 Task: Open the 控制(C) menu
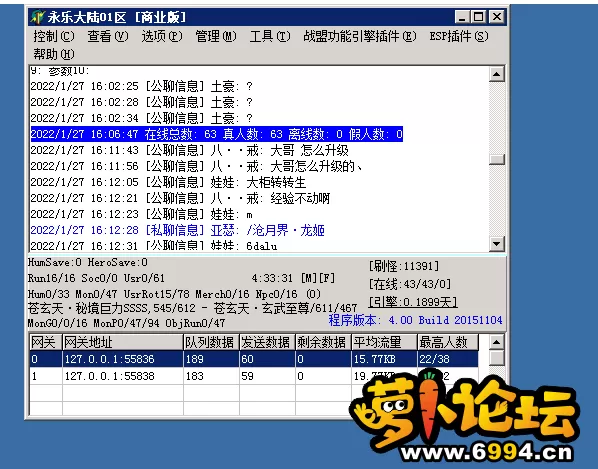(x=54, y=36)
